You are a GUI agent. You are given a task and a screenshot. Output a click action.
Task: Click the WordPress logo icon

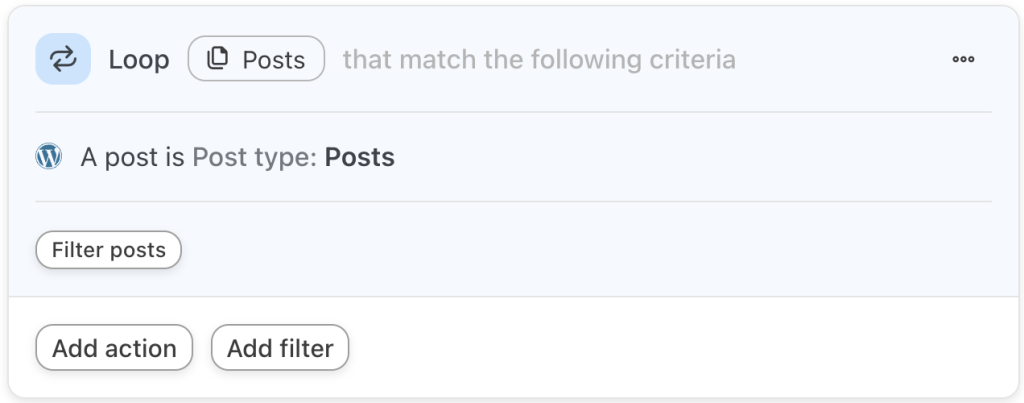tap(49, 157)
